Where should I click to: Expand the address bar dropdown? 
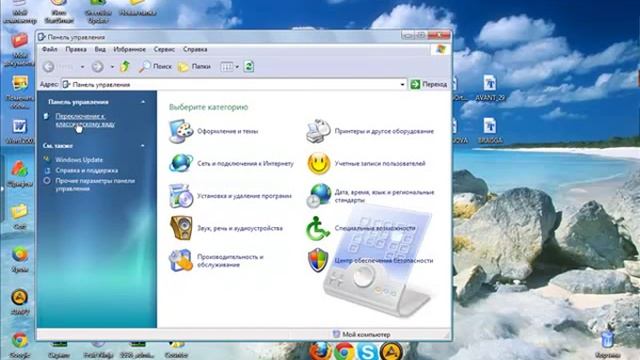coord(402,84)
